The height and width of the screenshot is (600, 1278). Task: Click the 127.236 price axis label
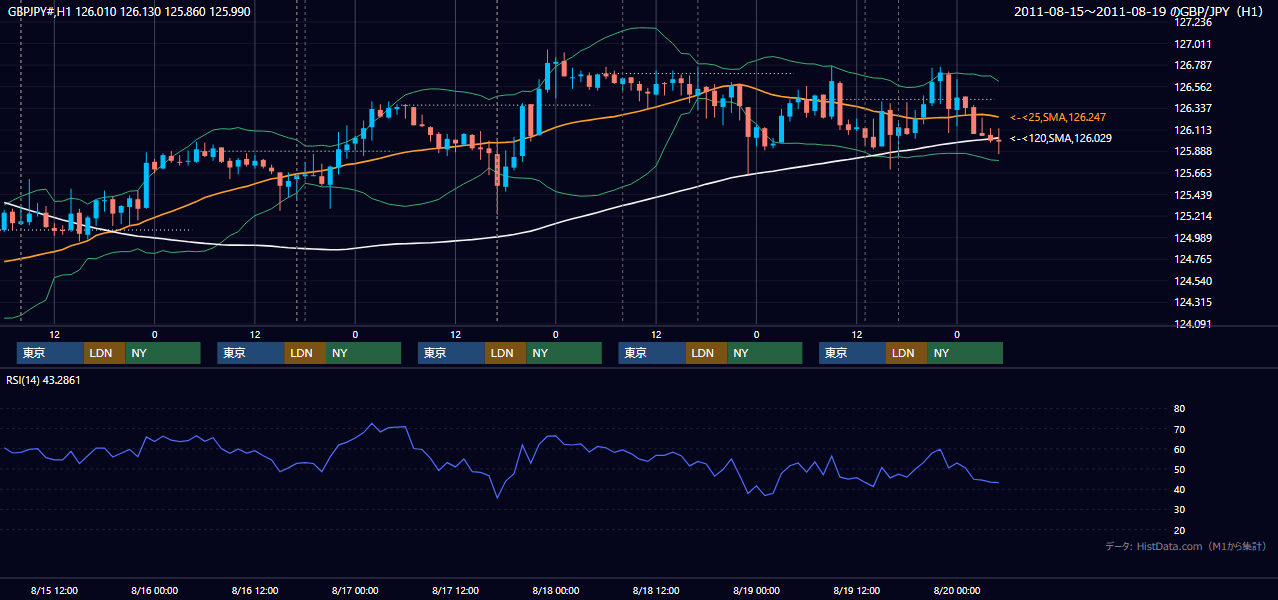(1193, 22)
